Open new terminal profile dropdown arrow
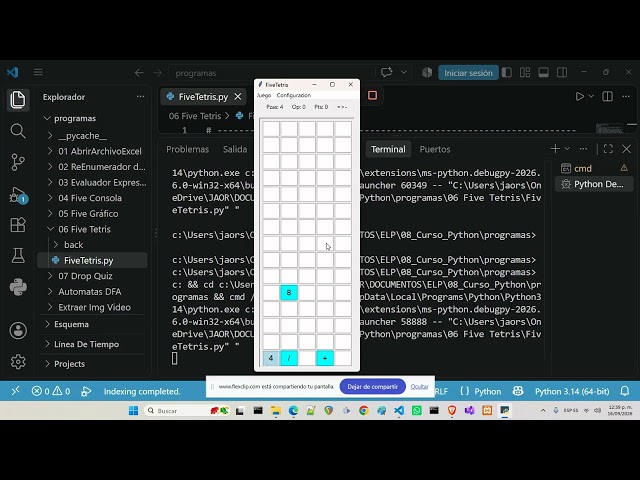640x480 pixels. [567, 149]
